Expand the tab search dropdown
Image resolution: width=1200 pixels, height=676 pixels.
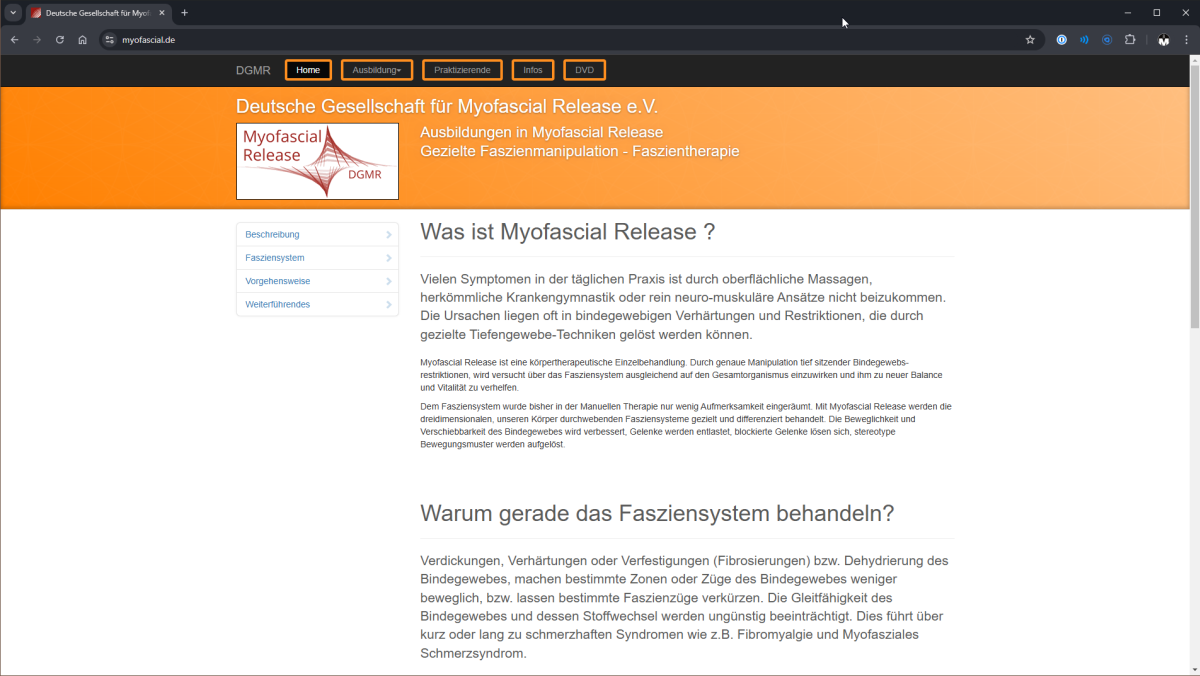(x=13, y=13)
